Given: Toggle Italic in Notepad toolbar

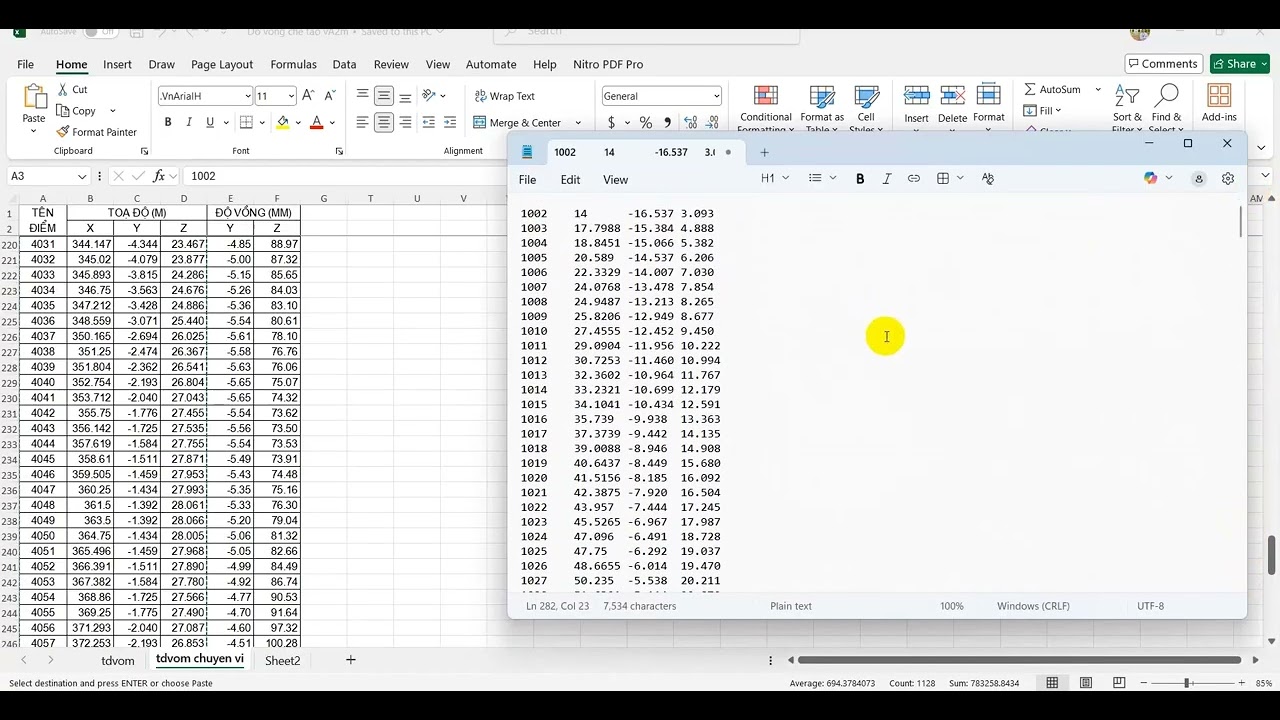Looking at the screenshot, I should pos(887,178).
